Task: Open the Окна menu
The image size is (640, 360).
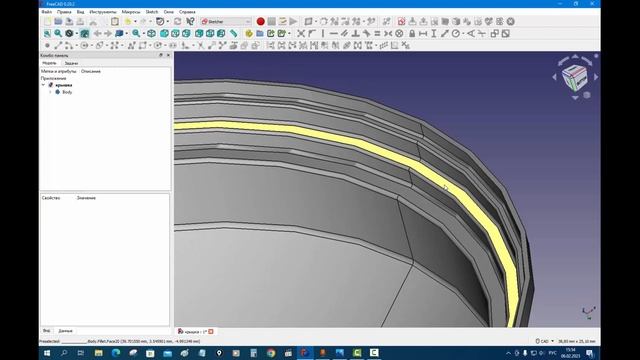Action: pyautogui.click(x=169, y=12)
